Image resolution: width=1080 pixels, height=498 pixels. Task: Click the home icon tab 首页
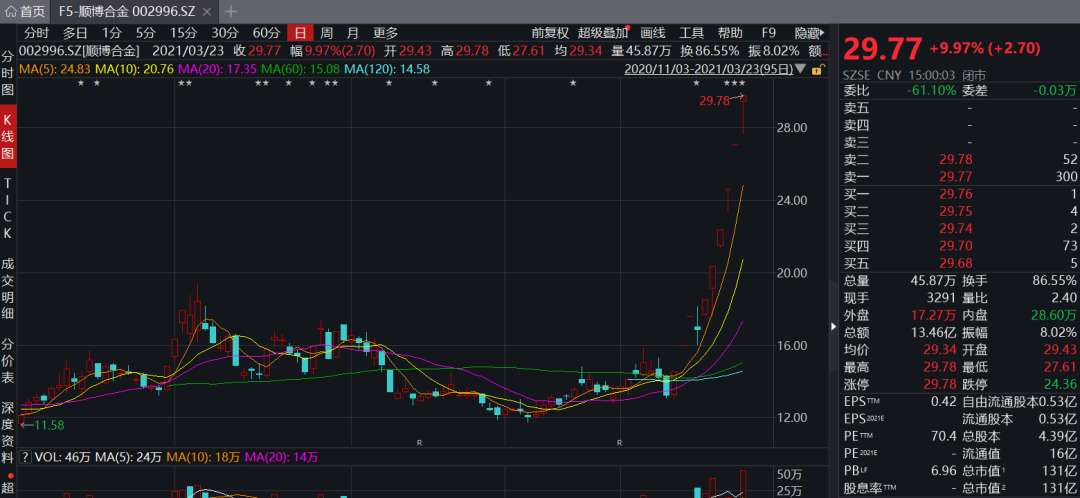tap(27, 11)
